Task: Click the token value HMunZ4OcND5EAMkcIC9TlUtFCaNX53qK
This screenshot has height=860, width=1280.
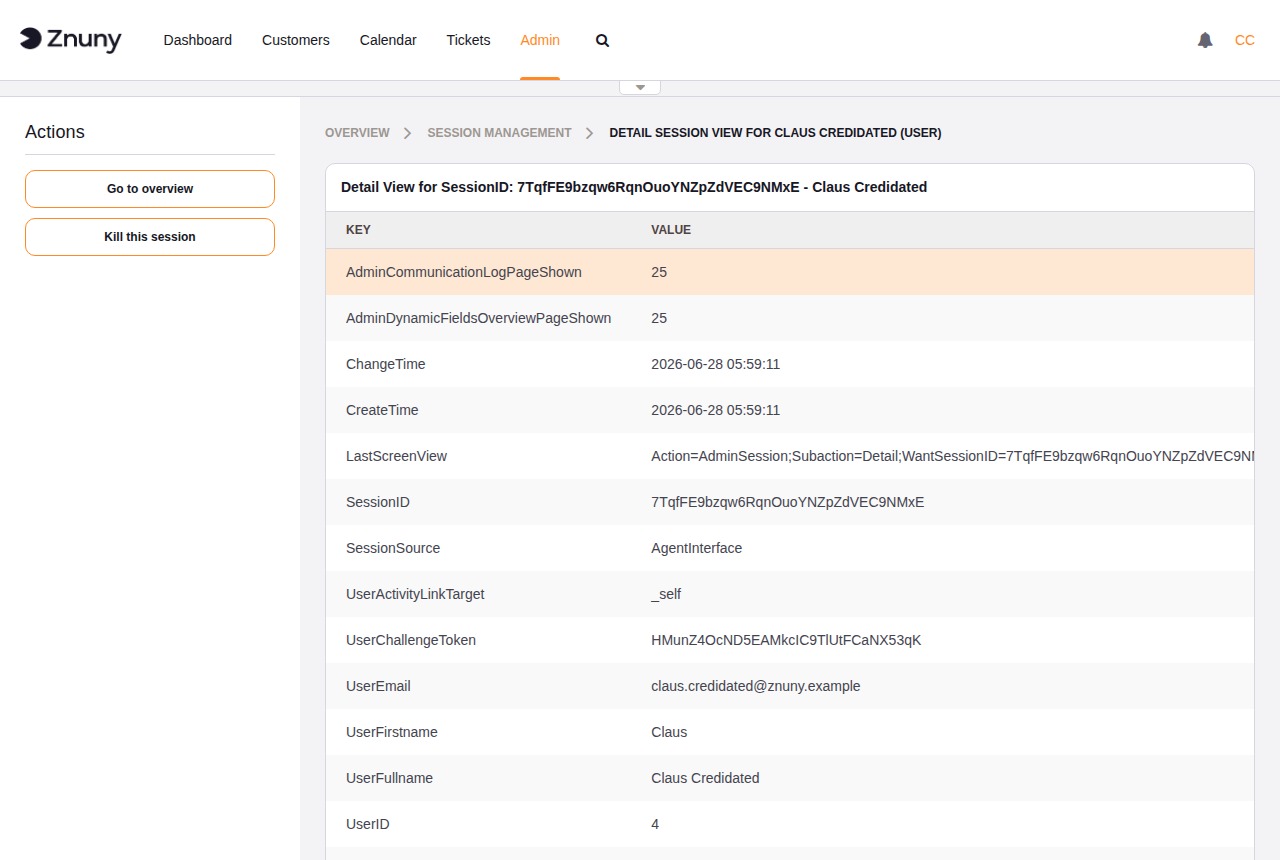Action: tap(786, 640)
